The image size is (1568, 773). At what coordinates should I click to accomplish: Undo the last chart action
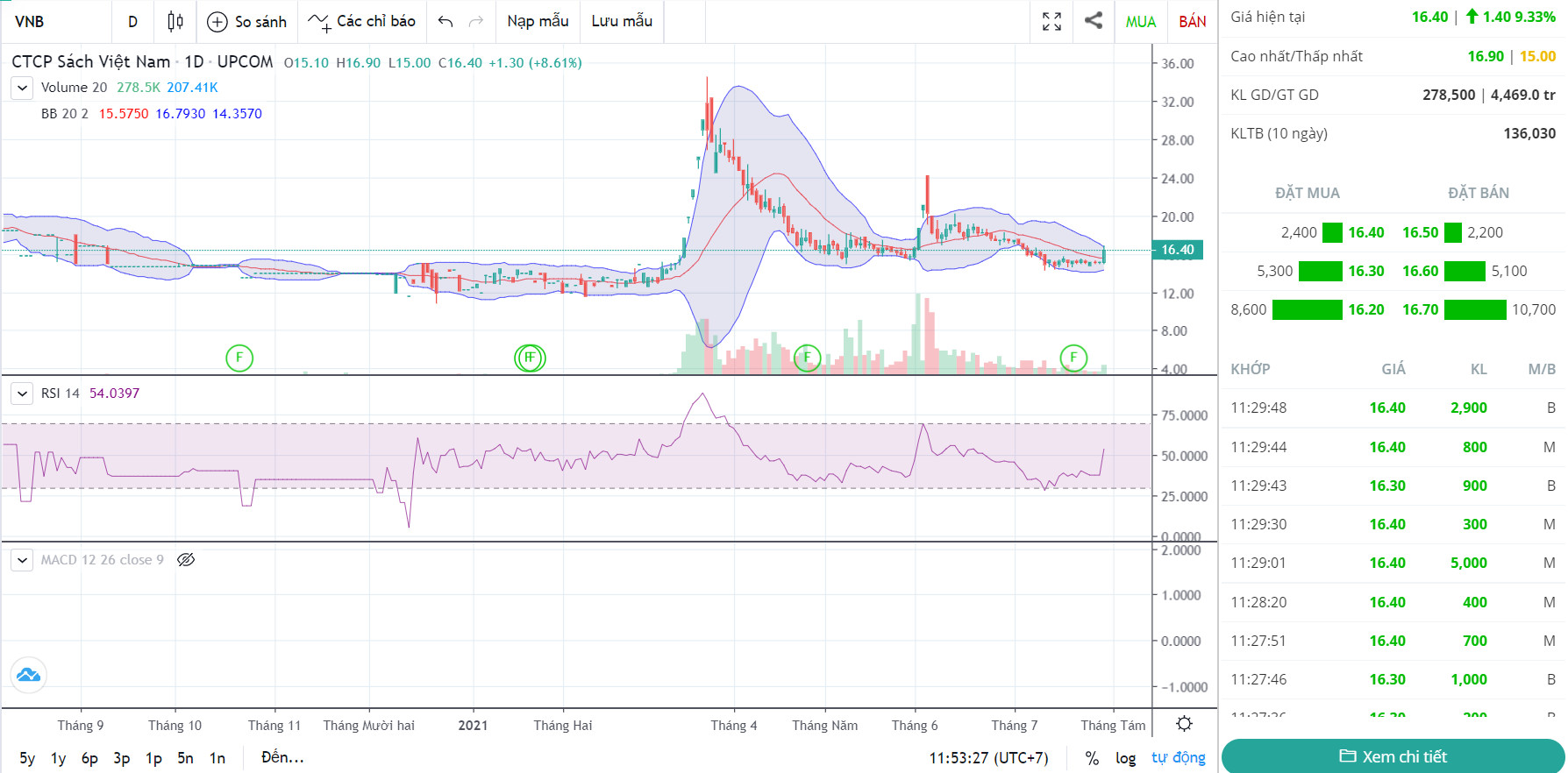[x=445, y=22]
